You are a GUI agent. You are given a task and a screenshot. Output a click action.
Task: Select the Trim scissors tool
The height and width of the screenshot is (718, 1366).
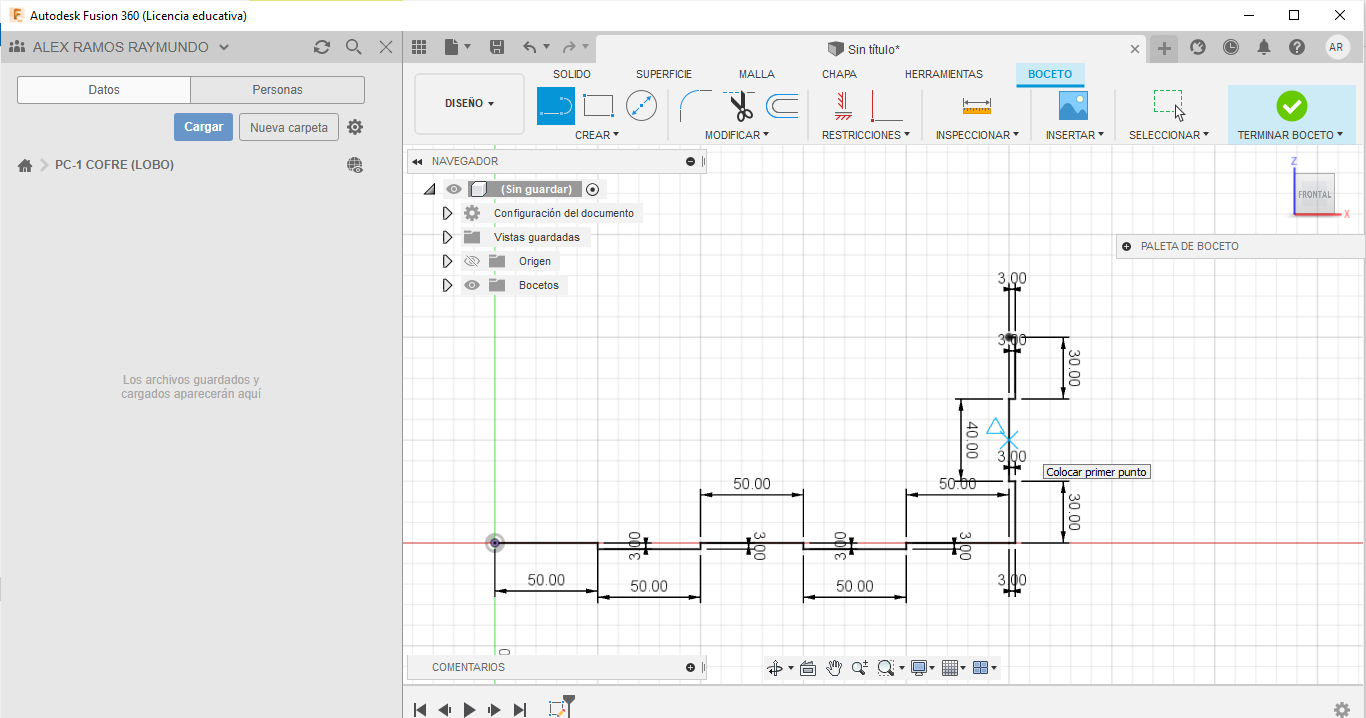740,105
